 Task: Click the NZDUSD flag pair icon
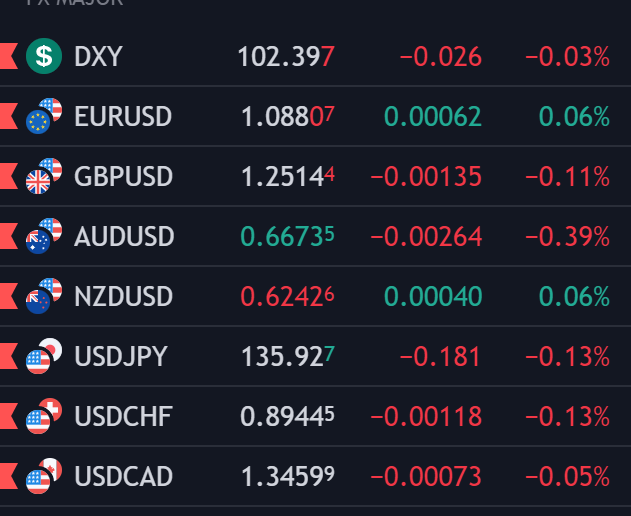[43, 296]
